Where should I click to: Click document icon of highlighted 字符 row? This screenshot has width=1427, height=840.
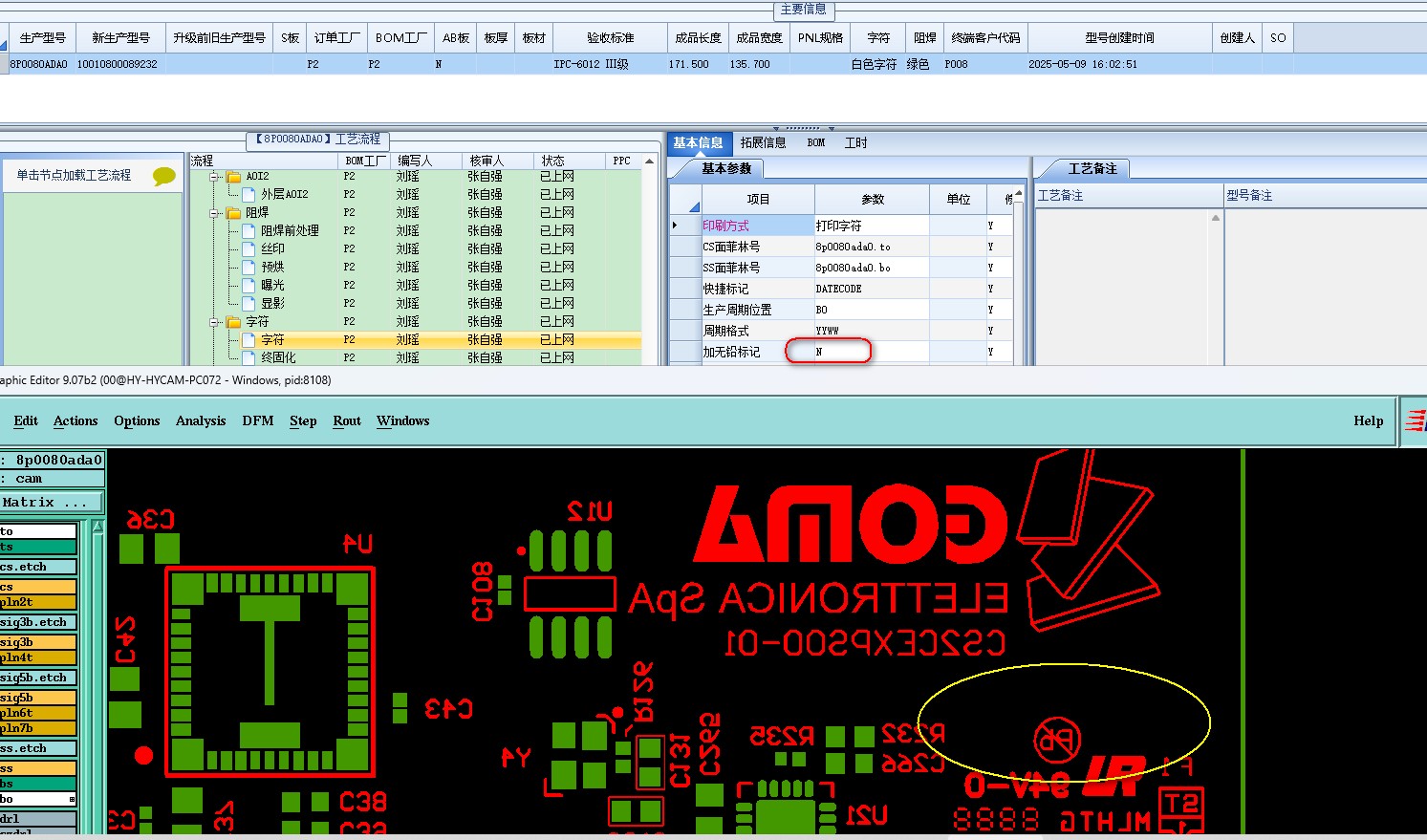(x=249, y=340)
